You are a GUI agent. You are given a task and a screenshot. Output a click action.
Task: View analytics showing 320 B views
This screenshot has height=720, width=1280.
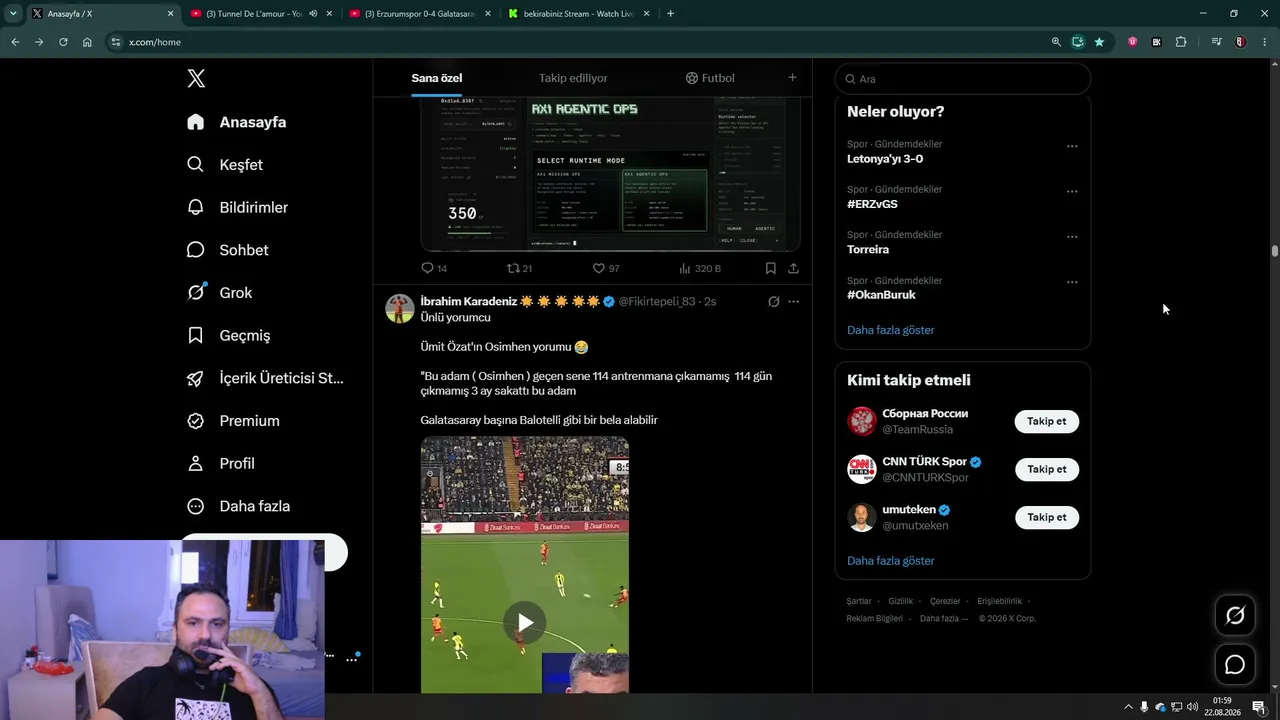click(700, 268)
